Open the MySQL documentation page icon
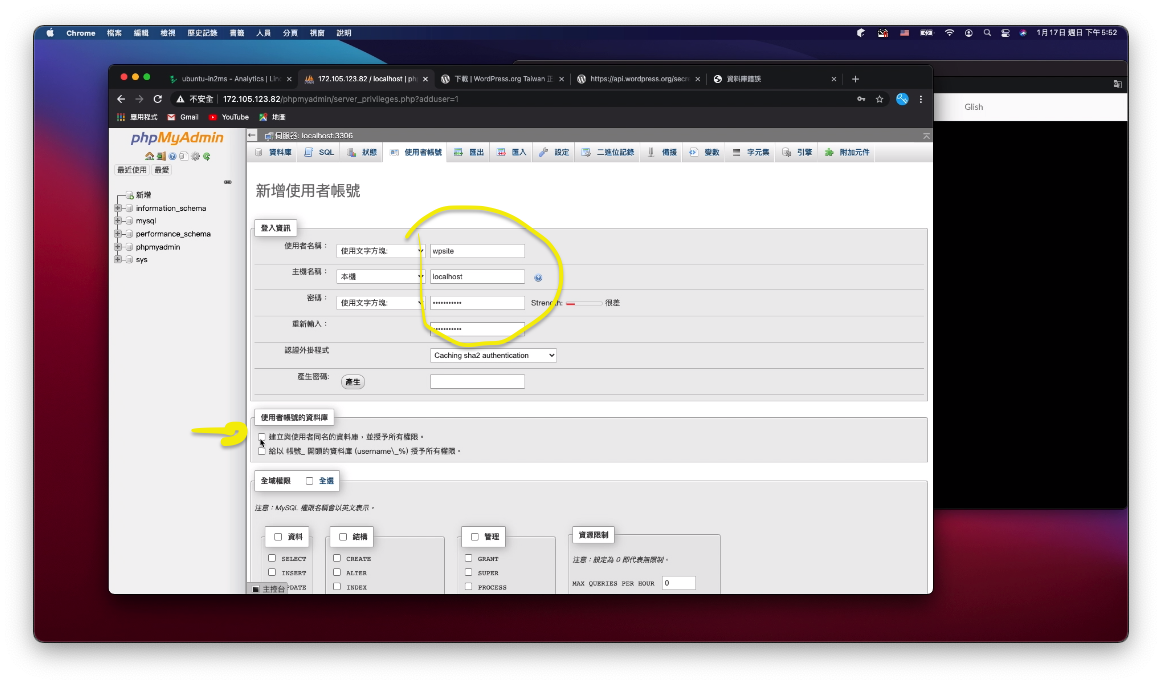The image size is (1162, 684). coord(182,156)
